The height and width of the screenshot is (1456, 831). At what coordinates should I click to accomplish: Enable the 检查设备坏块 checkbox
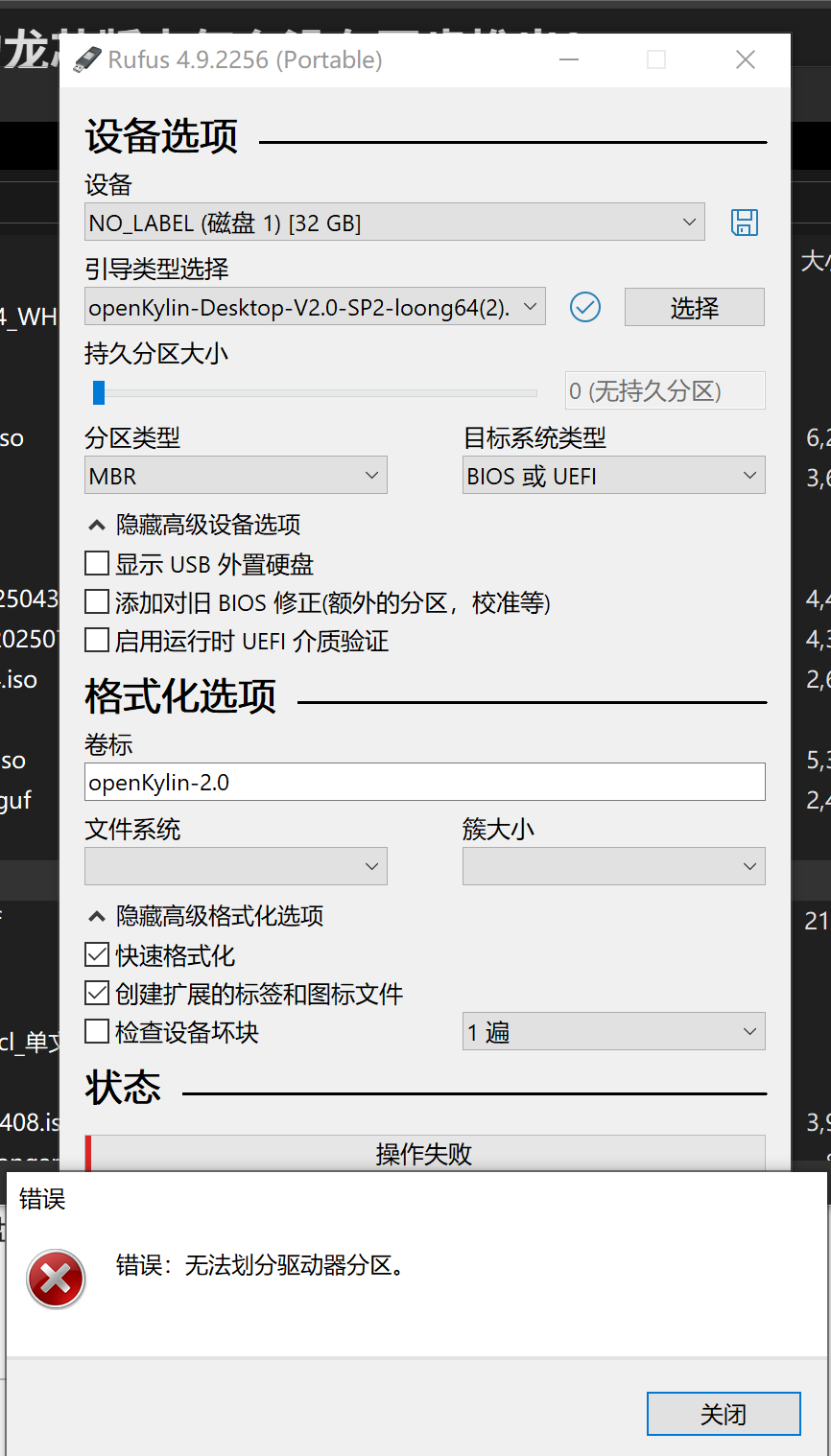[x=97, y=1032]
